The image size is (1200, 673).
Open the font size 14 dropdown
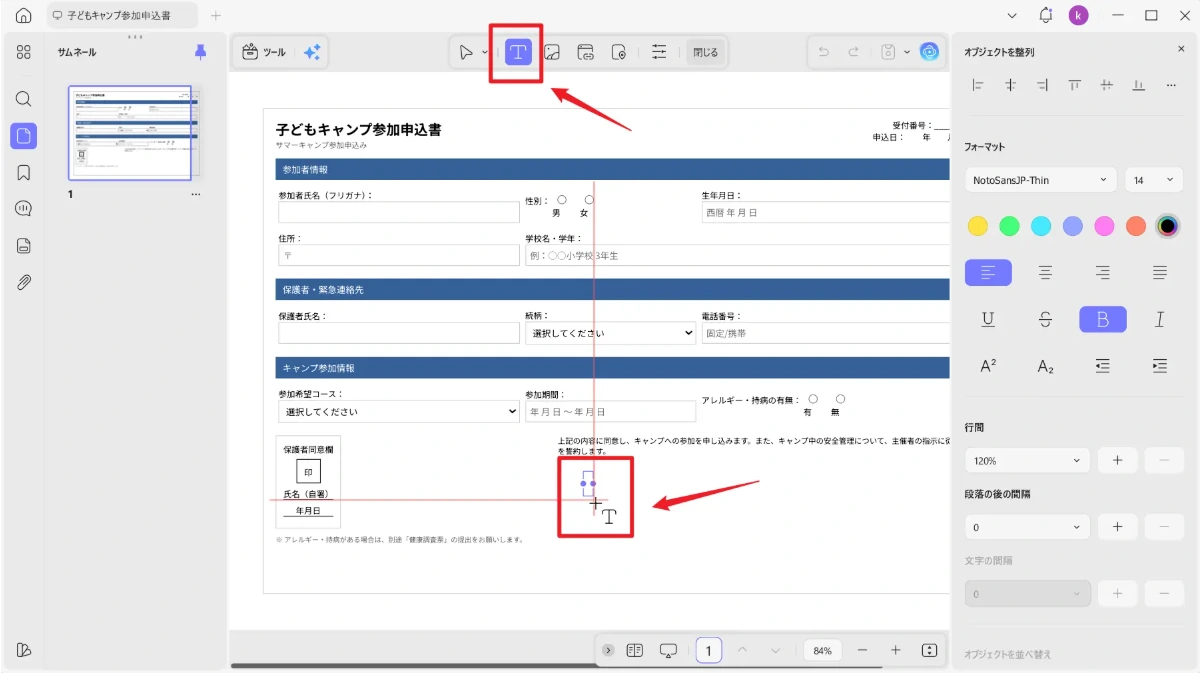(x=1154, y=180)
